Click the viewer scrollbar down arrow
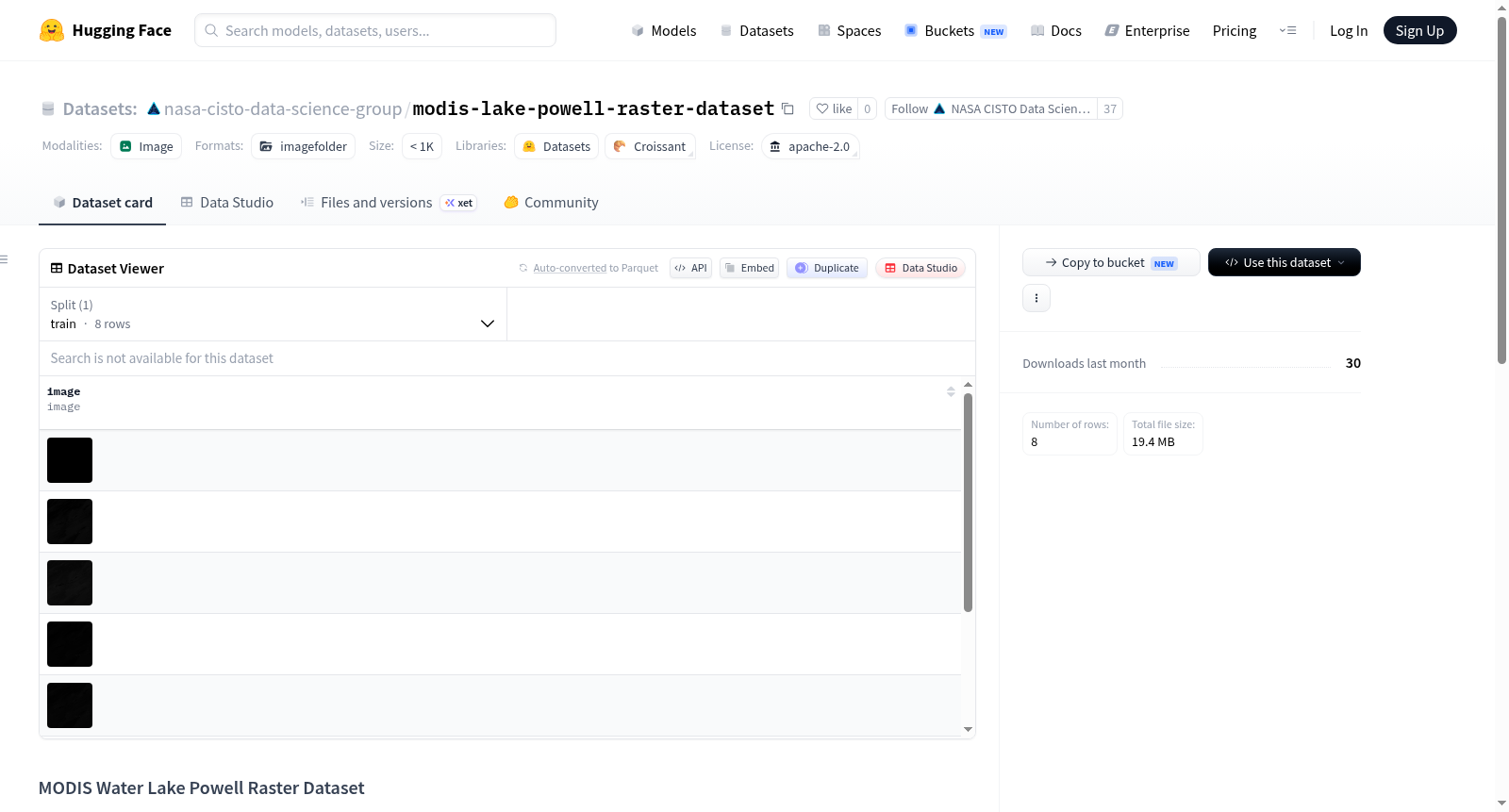 [968, 729]
